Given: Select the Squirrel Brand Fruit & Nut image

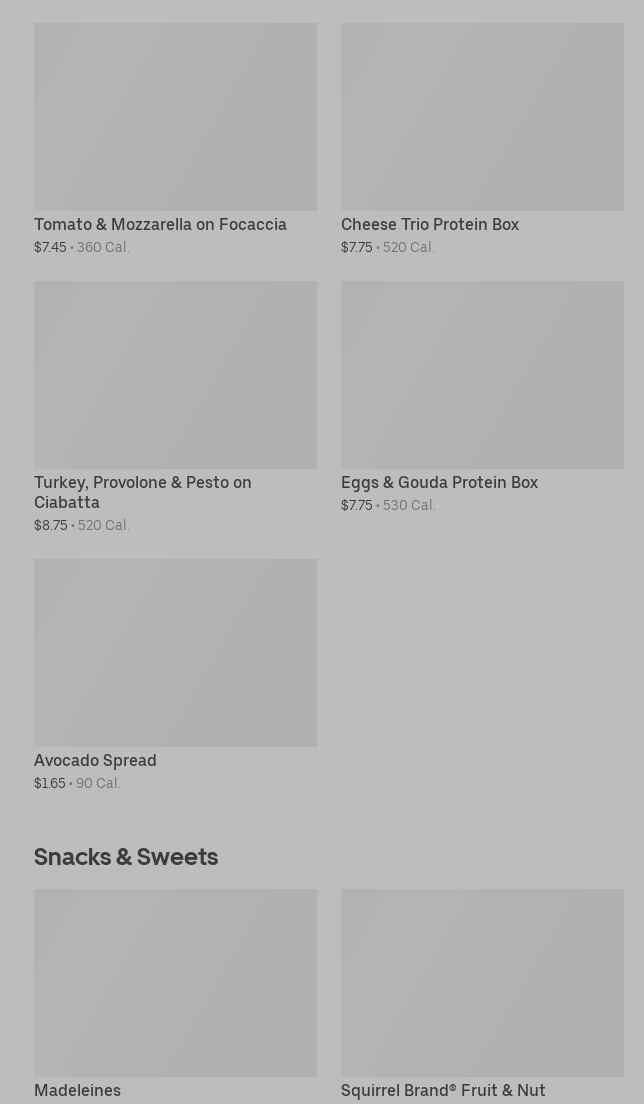Looking at the screenshot, I should pos(482,982).
